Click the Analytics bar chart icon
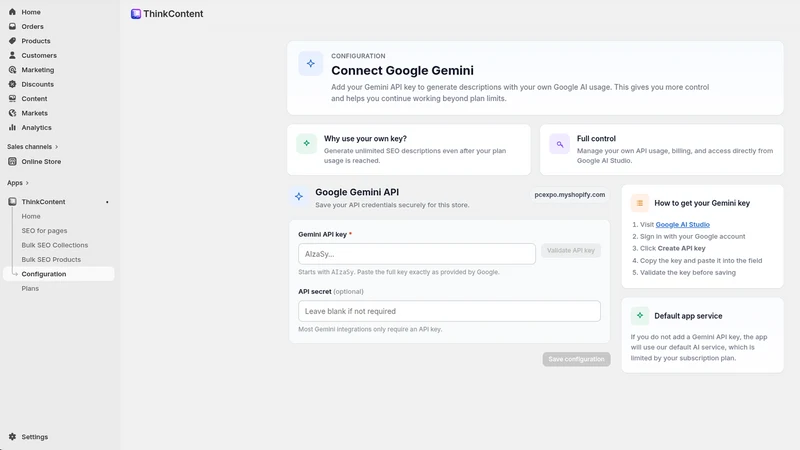 pos(12,128)
